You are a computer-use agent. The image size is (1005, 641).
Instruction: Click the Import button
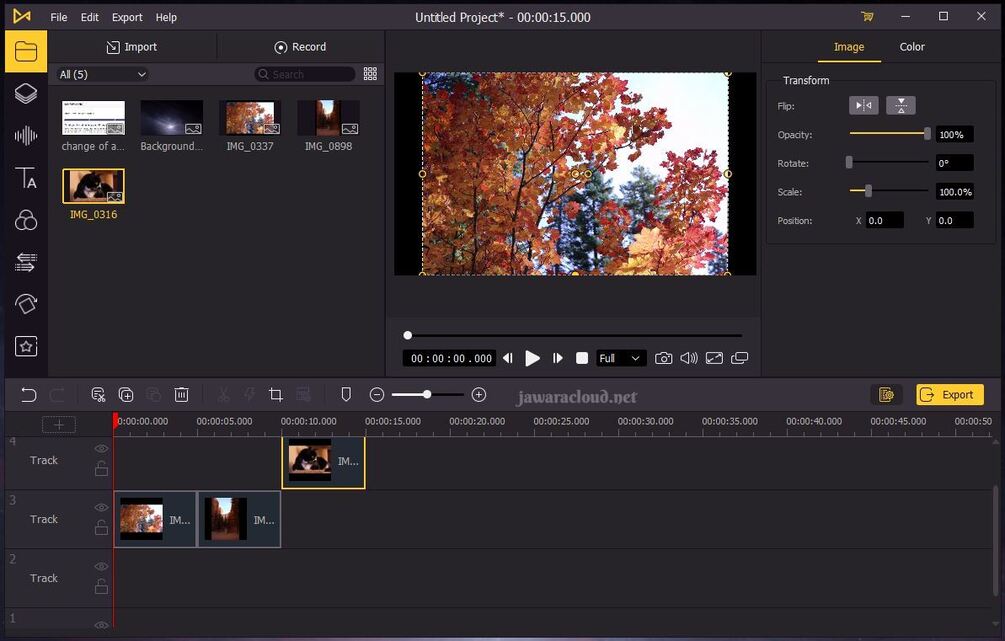pos(131,47)
